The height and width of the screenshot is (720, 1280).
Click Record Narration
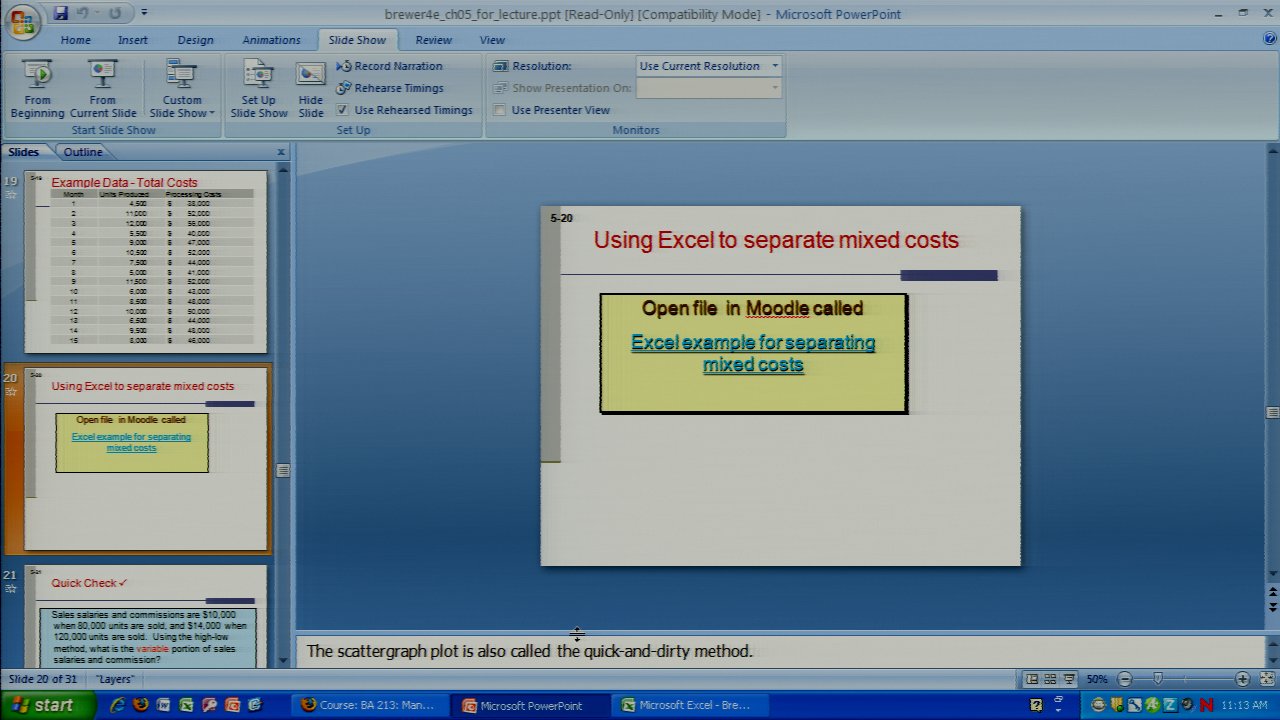click(397, 66)
